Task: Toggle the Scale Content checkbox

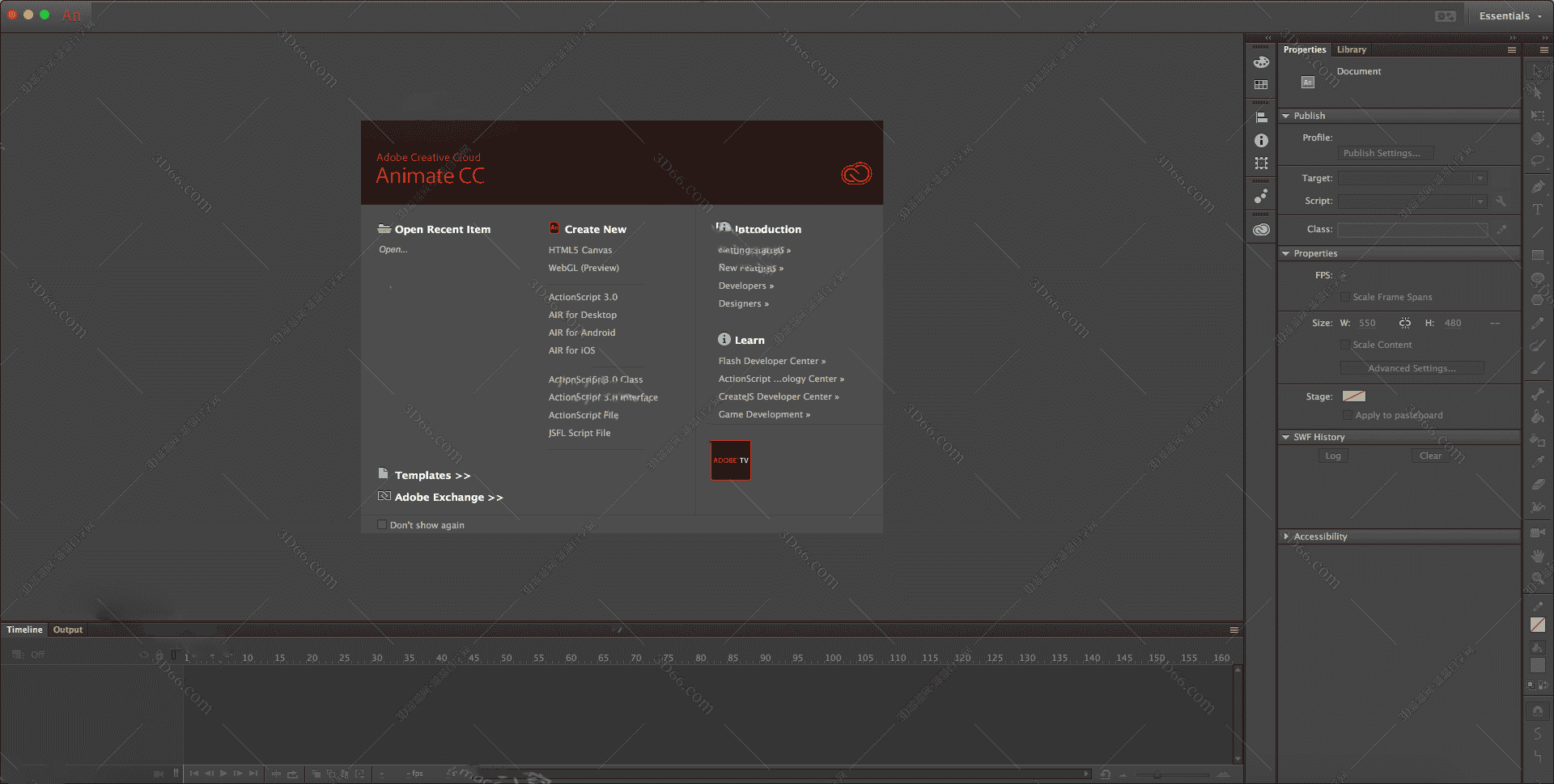Action: pyautogui.click(x=1345, y=345)
